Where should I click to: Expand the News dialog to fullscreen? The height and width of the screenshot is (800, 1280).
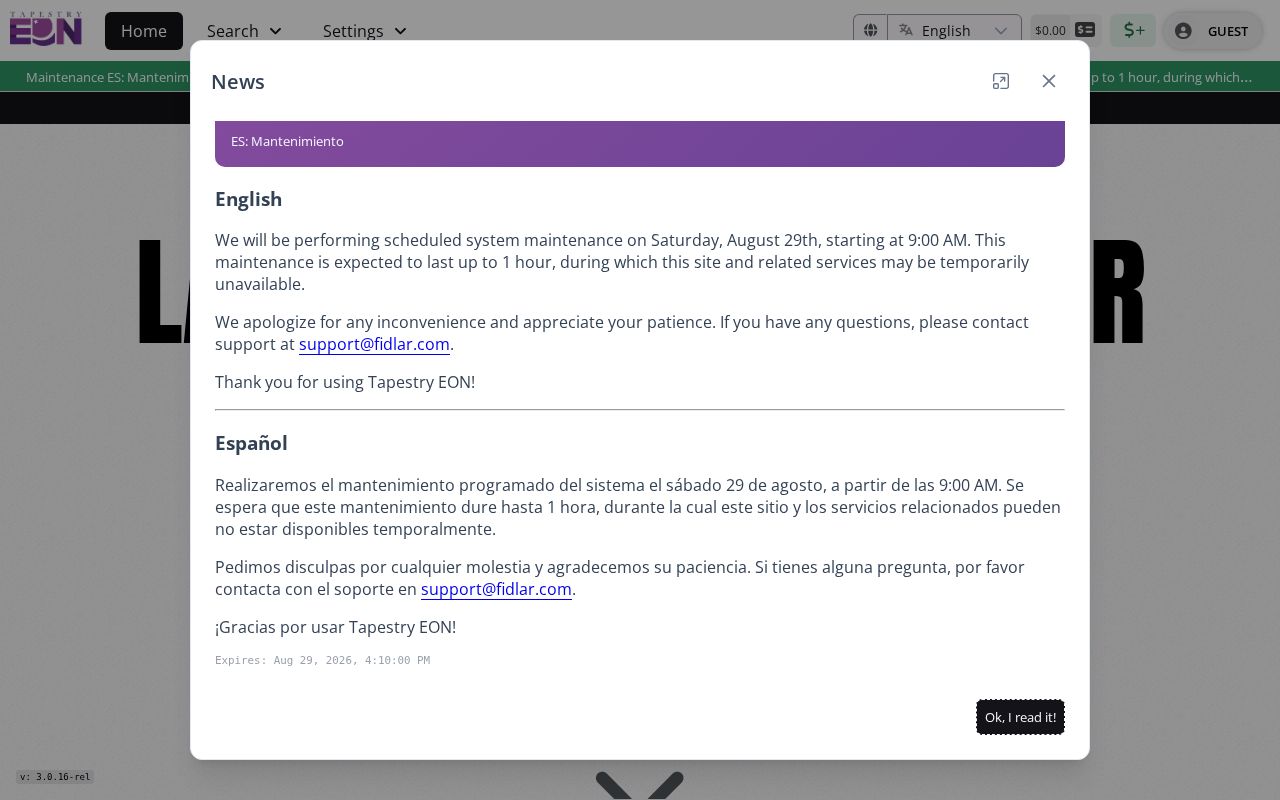pyautogui.click(x=1001, y=81)
